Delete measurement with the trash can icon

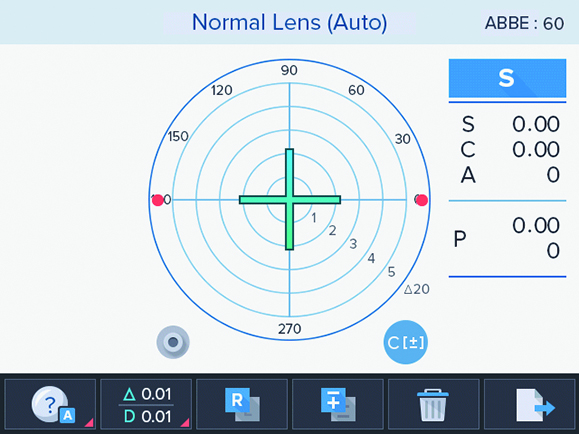coord(433,405)
